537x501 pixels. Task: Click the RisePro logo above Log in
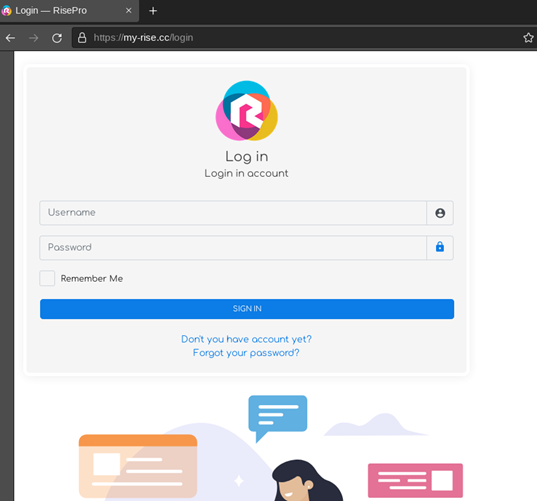click(x=247, y=111)
